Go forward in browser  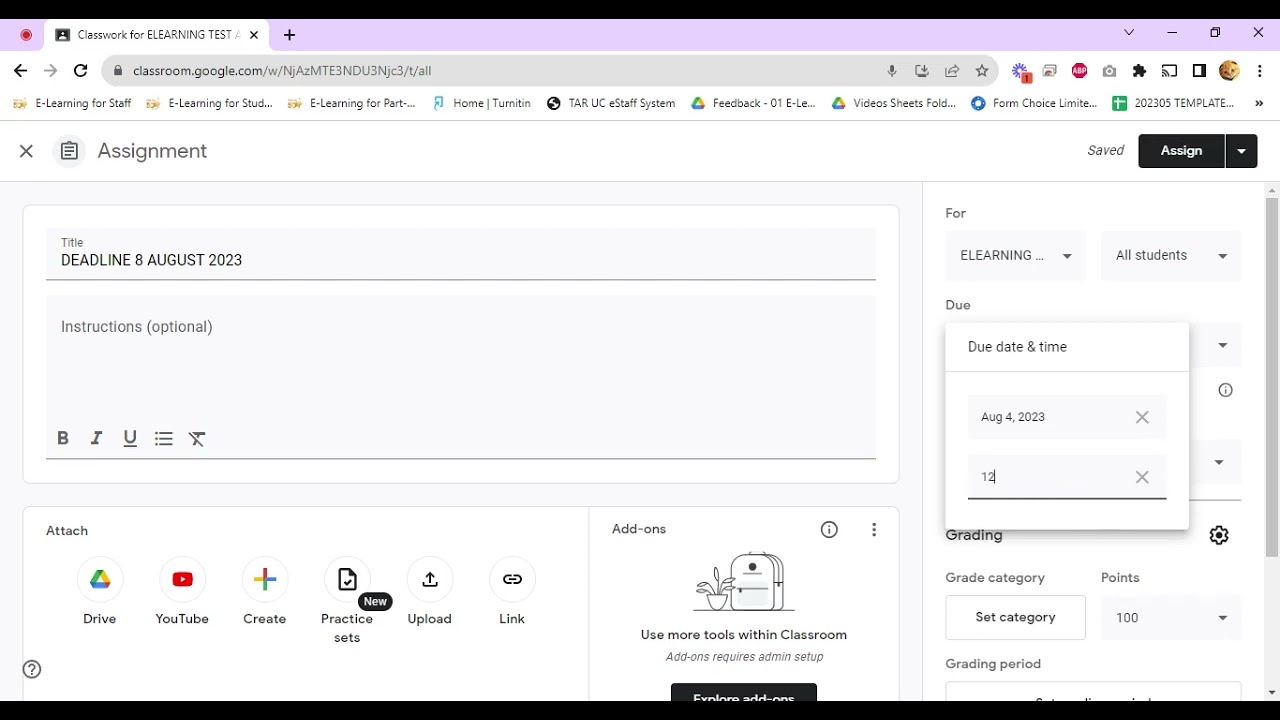pos(51,71)
